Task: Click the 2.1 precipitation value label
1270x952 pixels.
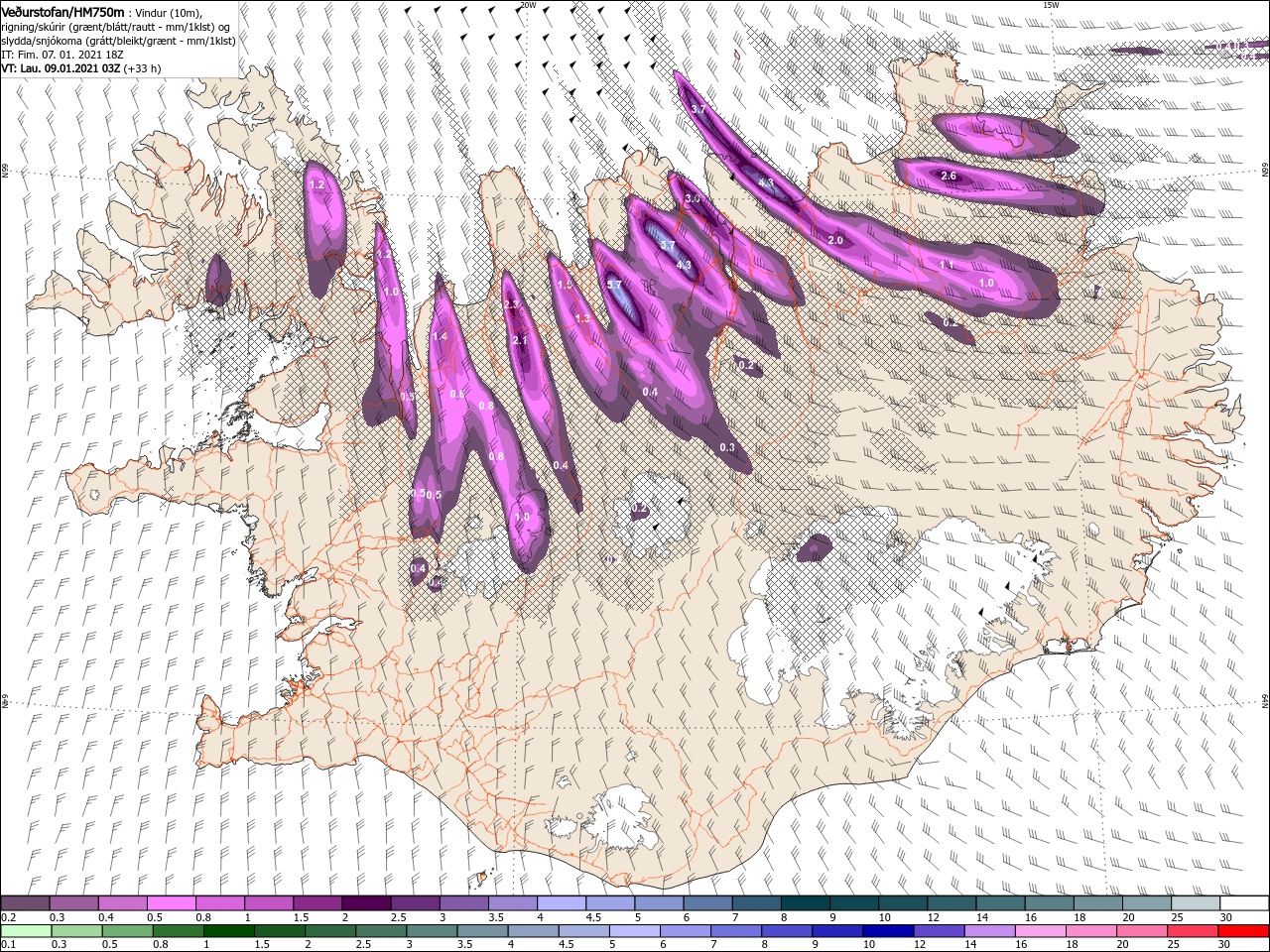Action: 520,340
